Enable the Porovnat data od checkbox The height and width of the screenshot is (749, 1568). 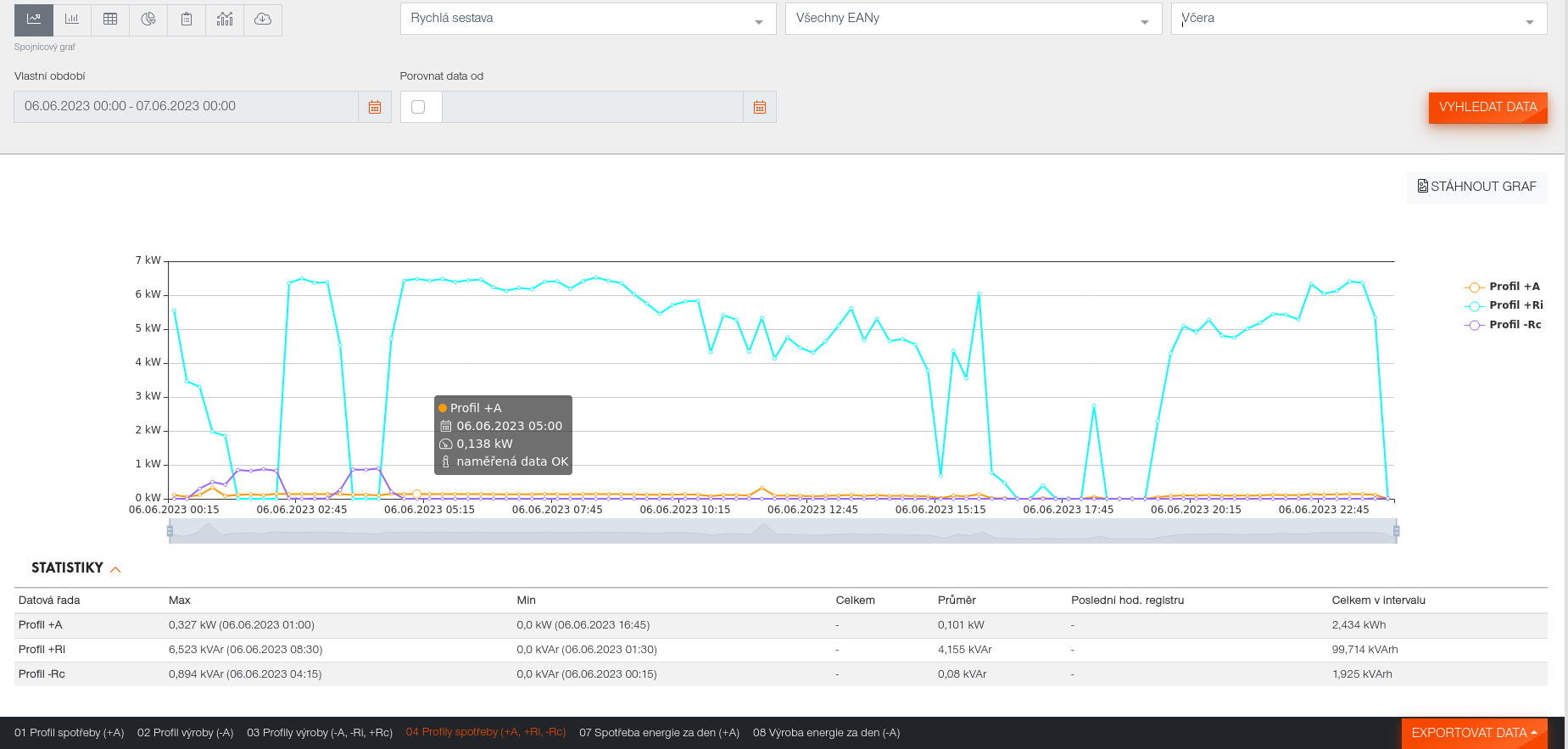pyautogui.click(x=418, y=107)
